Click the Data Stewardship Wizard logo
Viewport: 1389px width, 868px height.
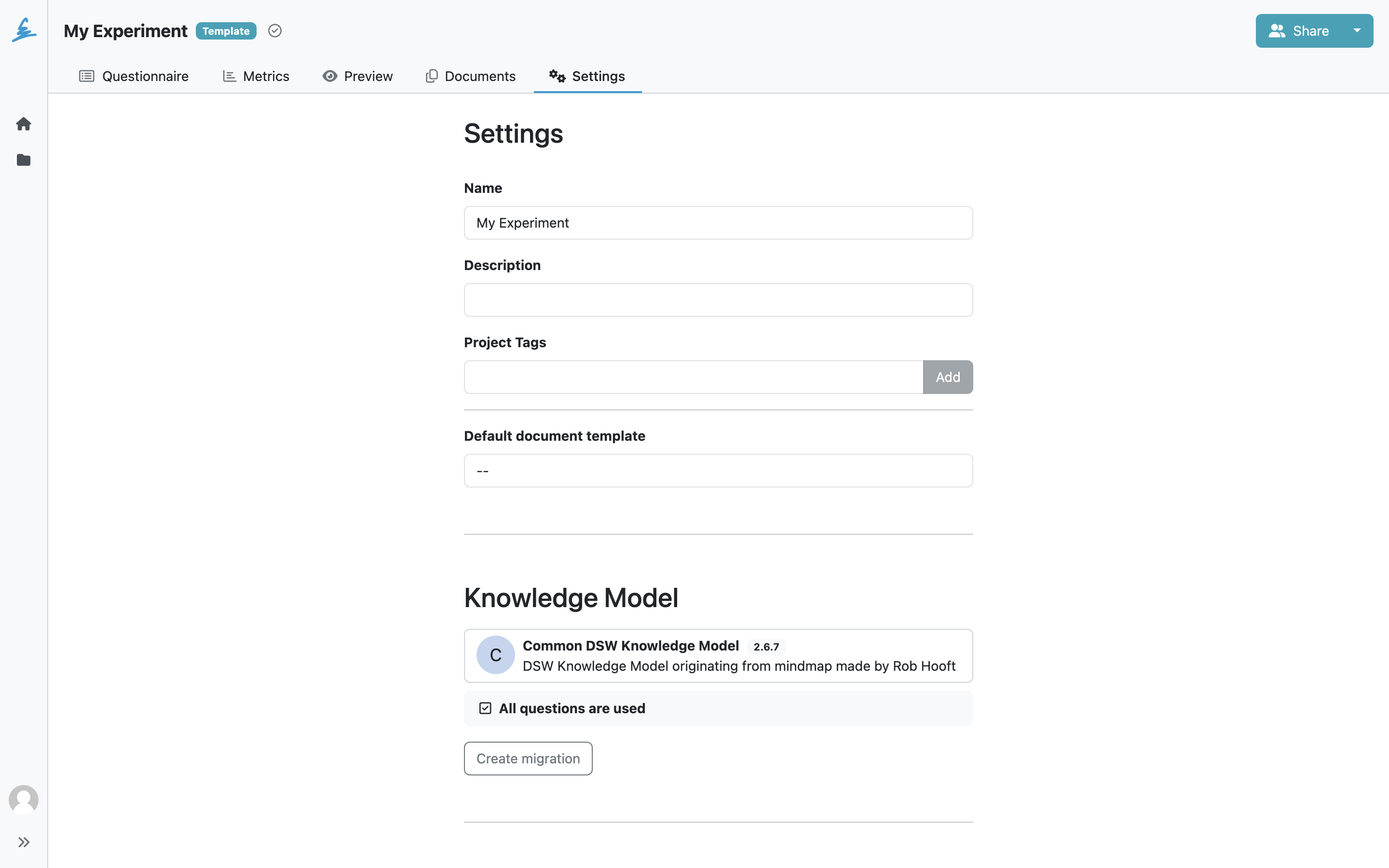pos(24,30)
